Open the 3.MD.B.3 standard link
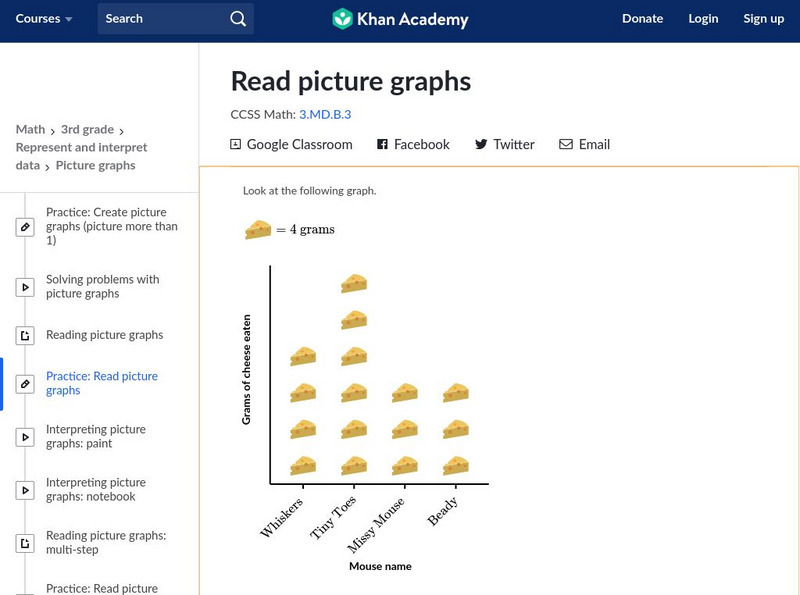 coord(325,114)
